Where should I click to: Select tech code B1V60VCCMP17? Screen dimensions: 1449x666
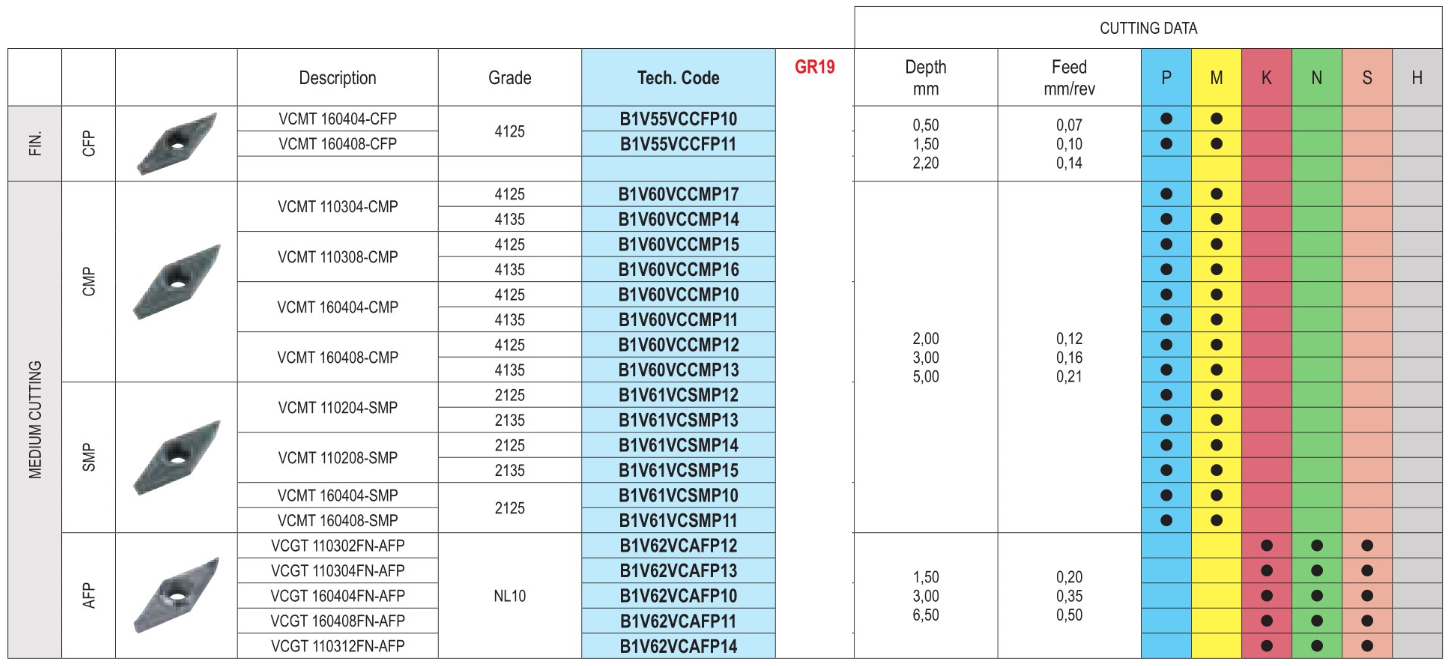coord(678,194)
